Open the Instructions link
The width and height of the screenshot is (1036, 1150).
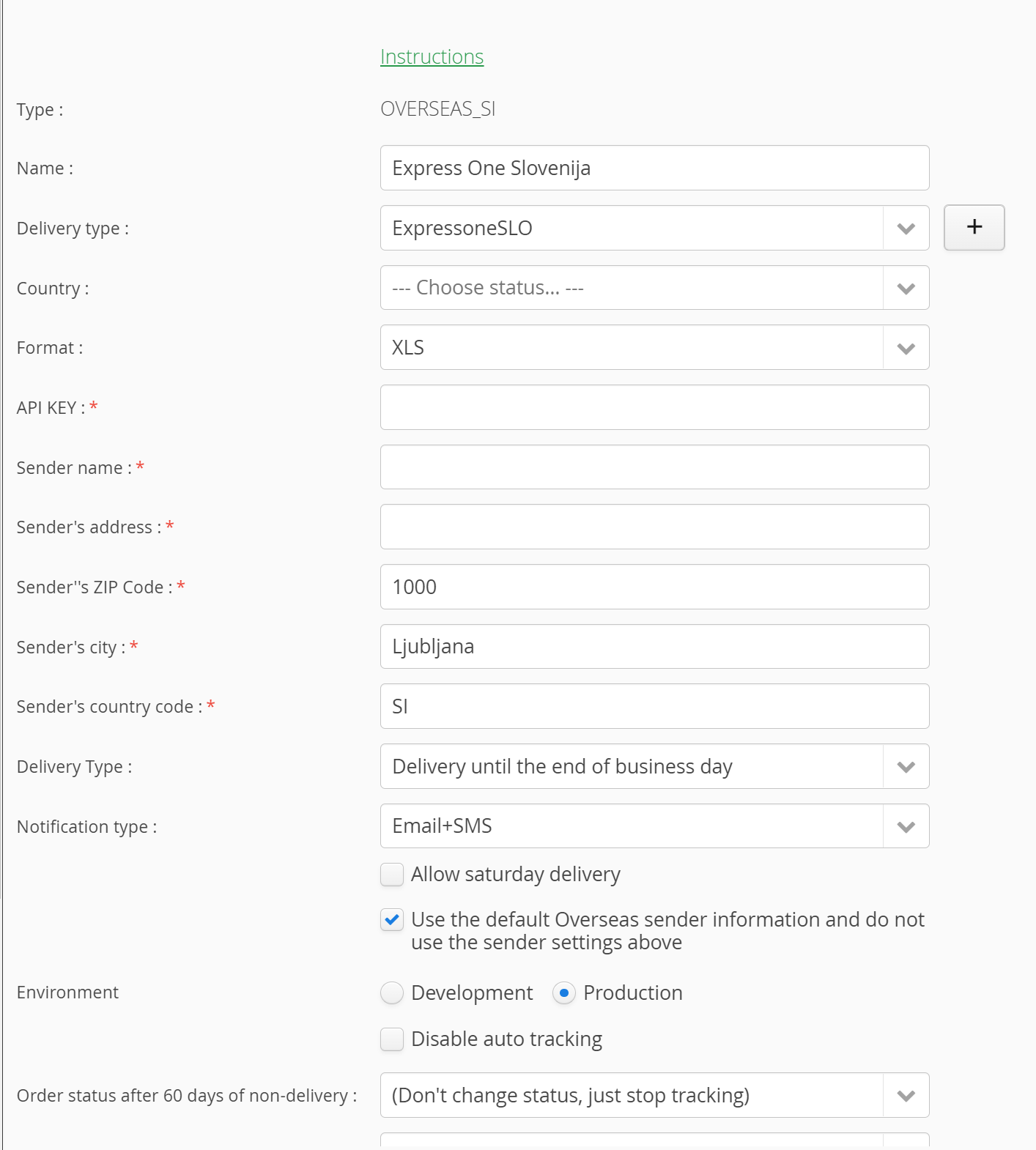tap(432, 57)
